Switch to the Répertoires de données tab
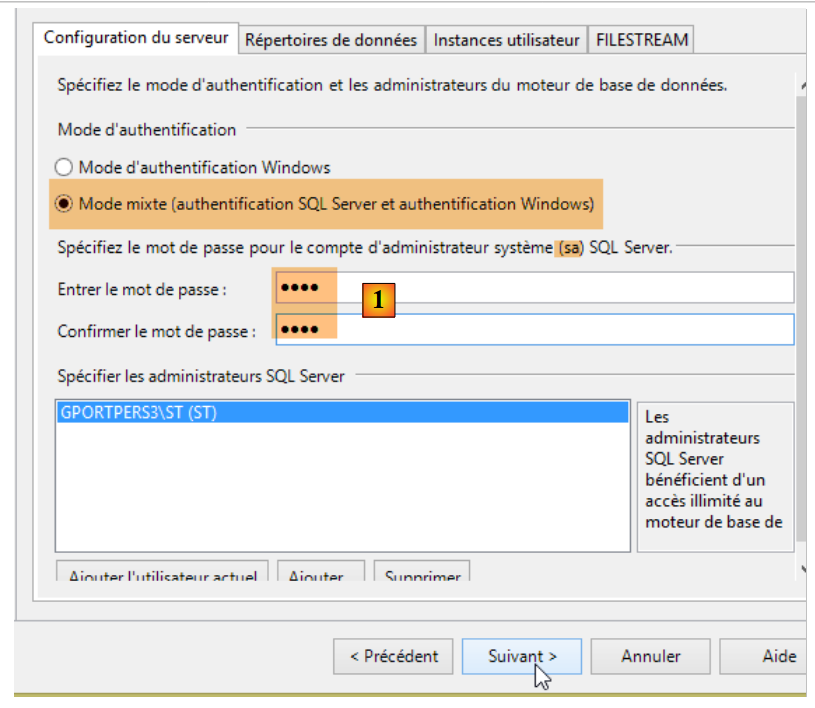 331,40
